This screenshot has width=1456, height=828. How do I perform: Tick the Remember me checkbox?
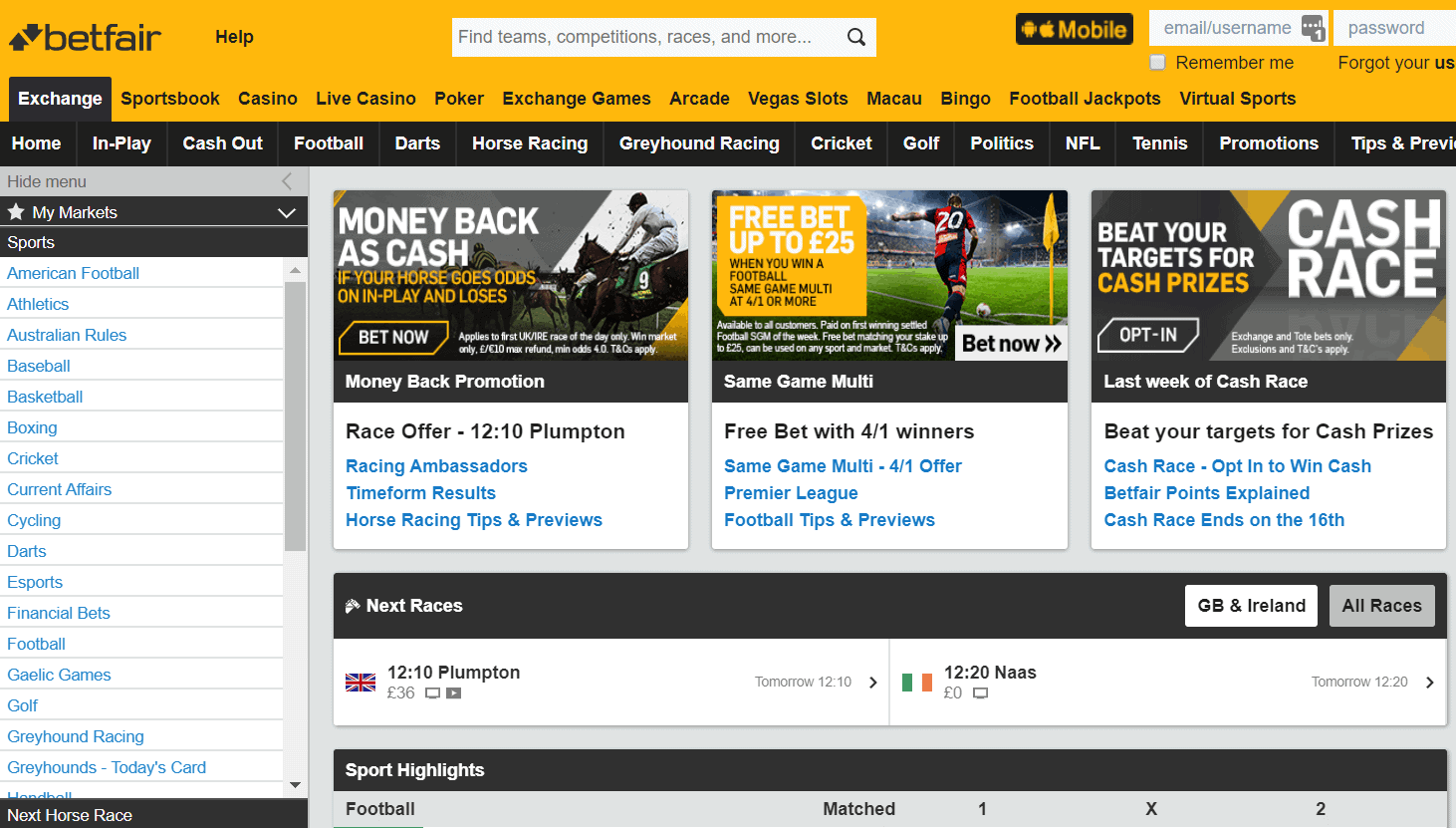point(1157,62)
